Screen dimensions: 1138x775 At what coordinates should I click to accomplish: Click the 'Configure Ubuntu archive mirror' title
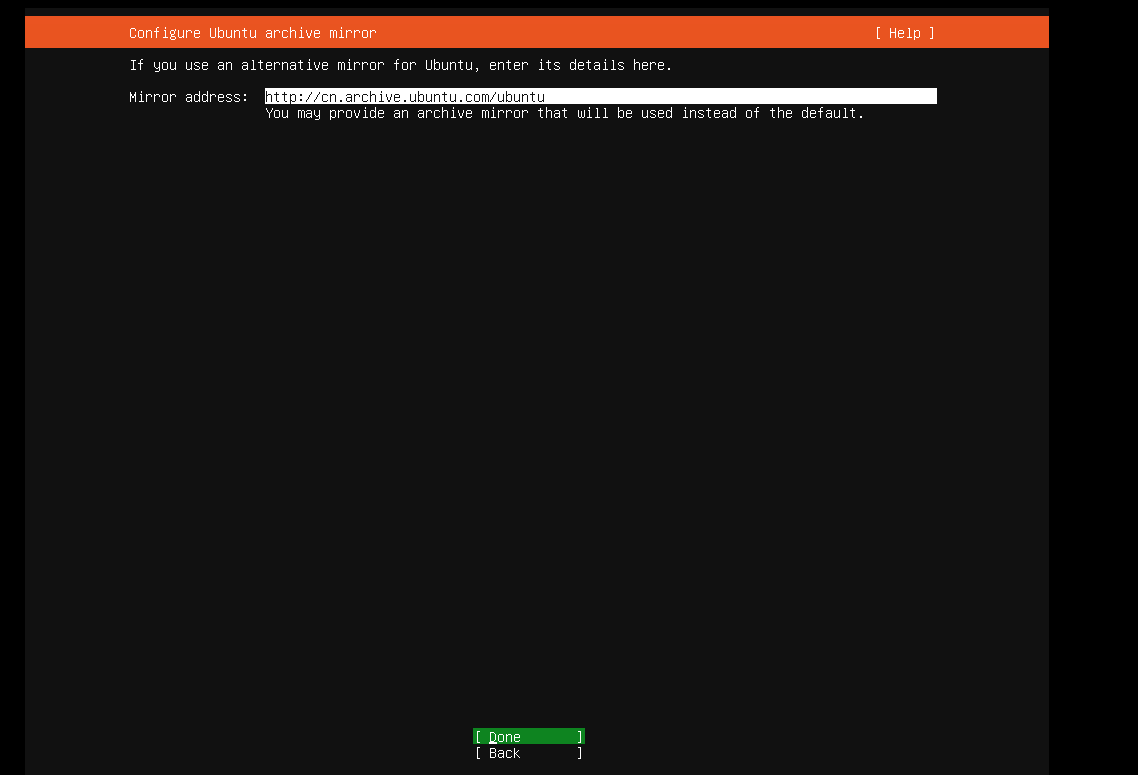point(253,33)
